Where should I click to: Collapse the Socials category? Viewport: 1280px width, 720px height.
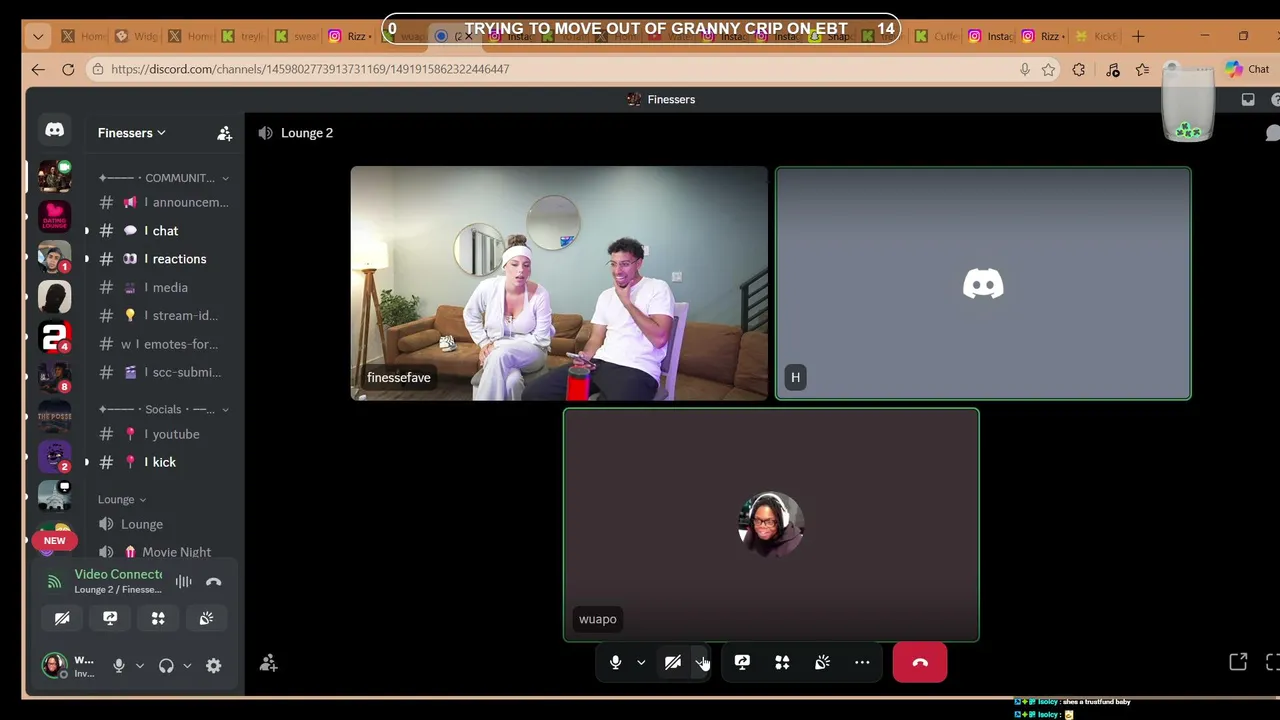coord(164,409)
